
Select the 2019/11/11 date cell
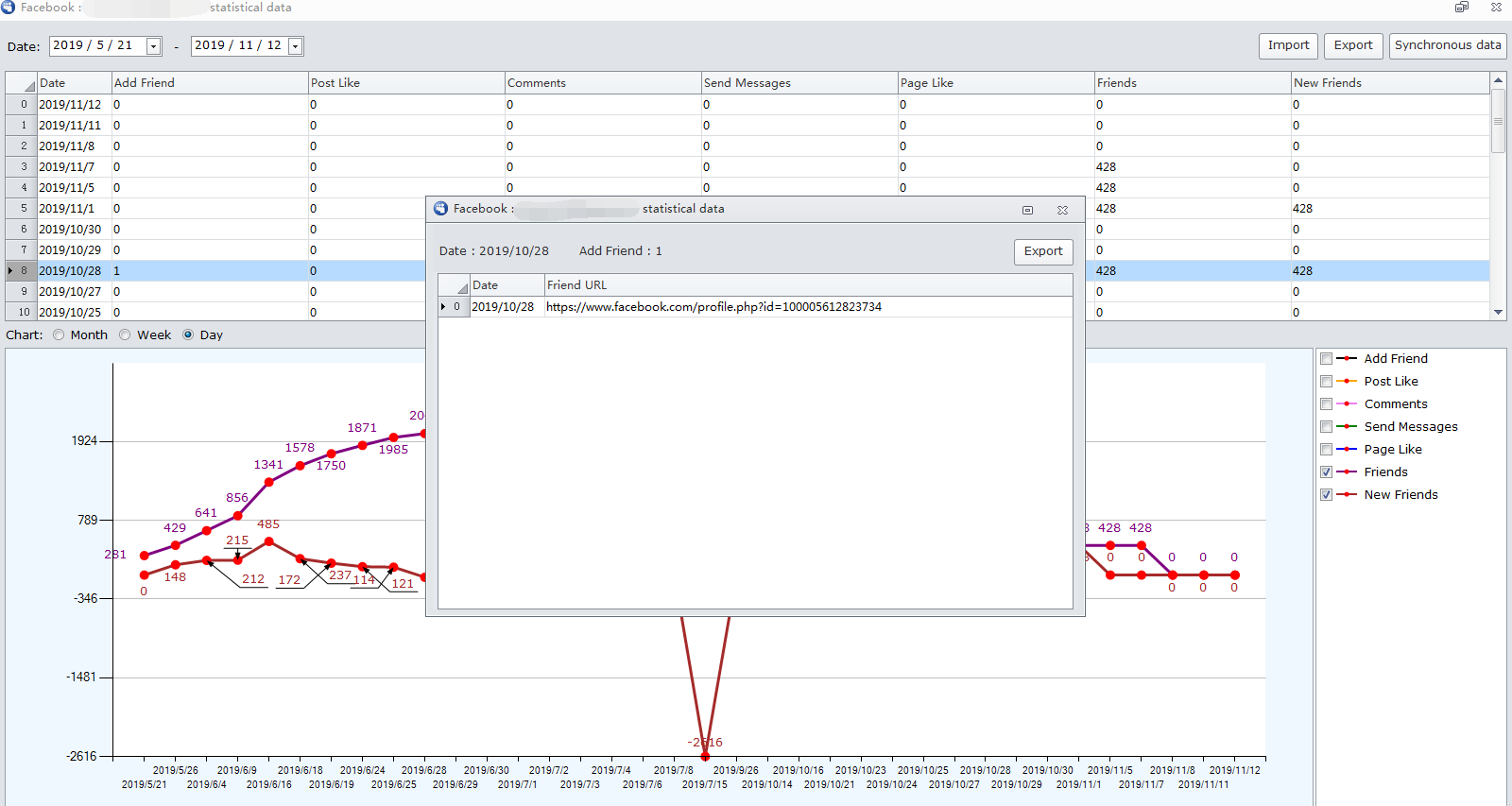74,126
